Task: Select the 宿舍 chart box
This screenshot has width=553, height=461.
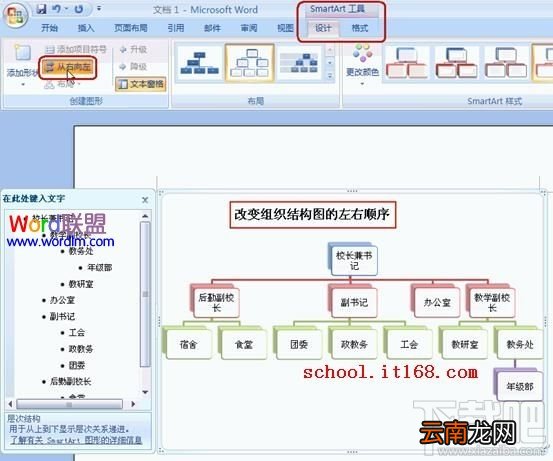Action: point(188,344)
